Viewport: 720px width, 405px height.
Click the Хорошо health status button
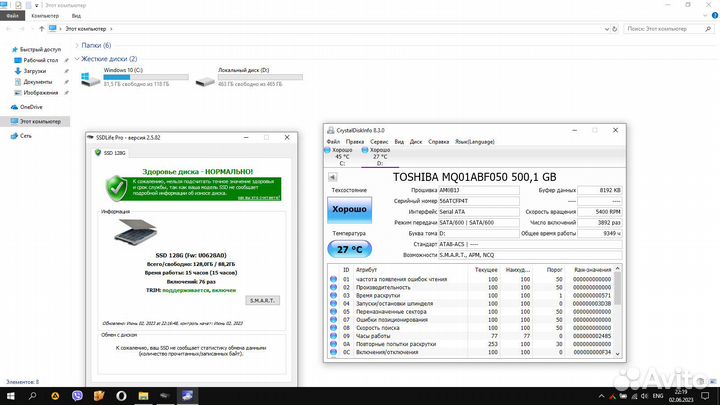pos(349,209)
